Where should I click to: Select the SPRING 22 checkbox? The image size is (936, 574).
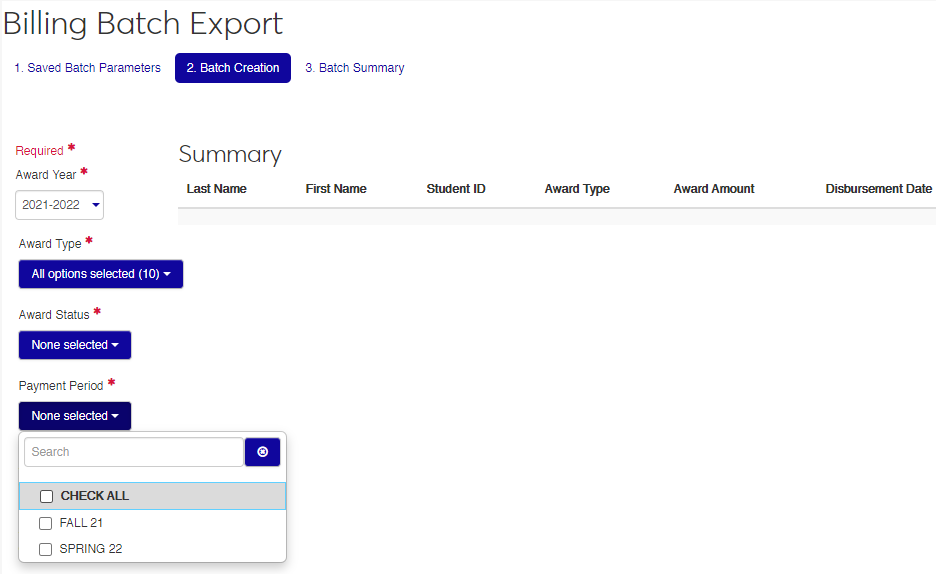coord(45,549)
